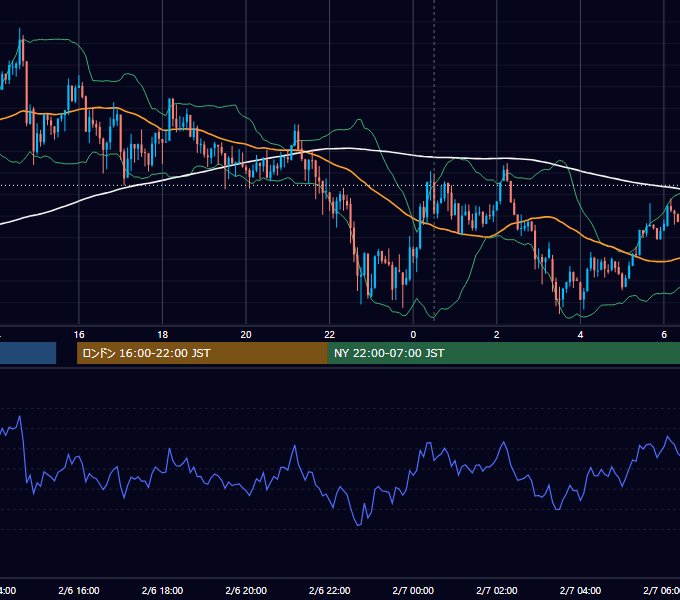Click the hour label 18 under the chart

coord(162,335)
